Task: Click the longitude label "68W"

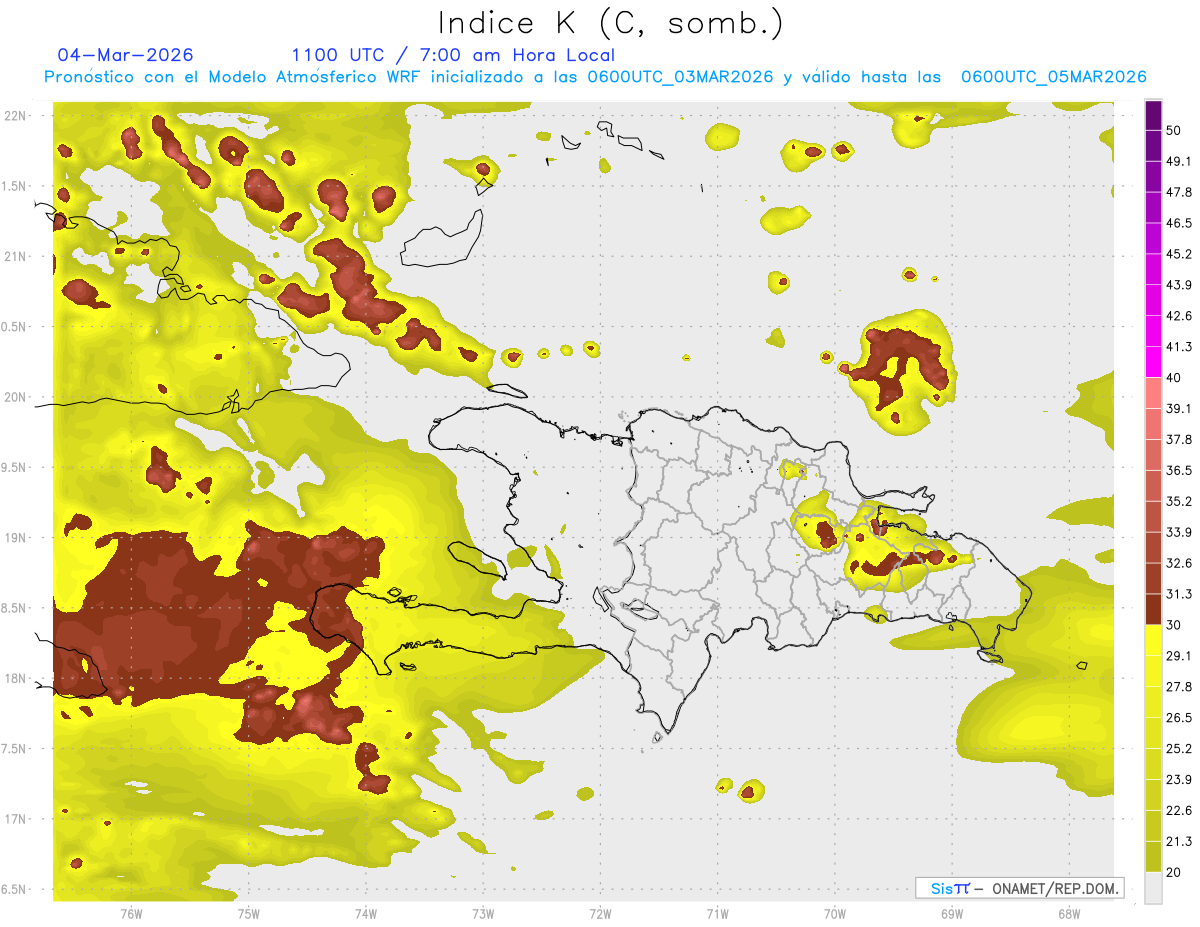Action: 1069,914
